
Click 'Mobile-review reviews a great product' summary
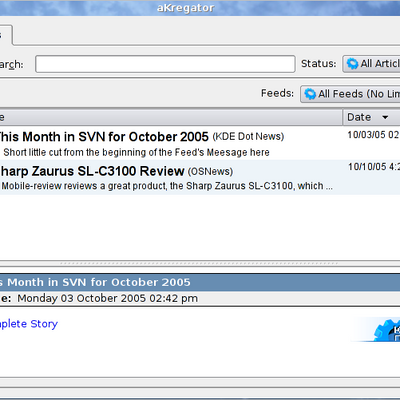point(167,186)
